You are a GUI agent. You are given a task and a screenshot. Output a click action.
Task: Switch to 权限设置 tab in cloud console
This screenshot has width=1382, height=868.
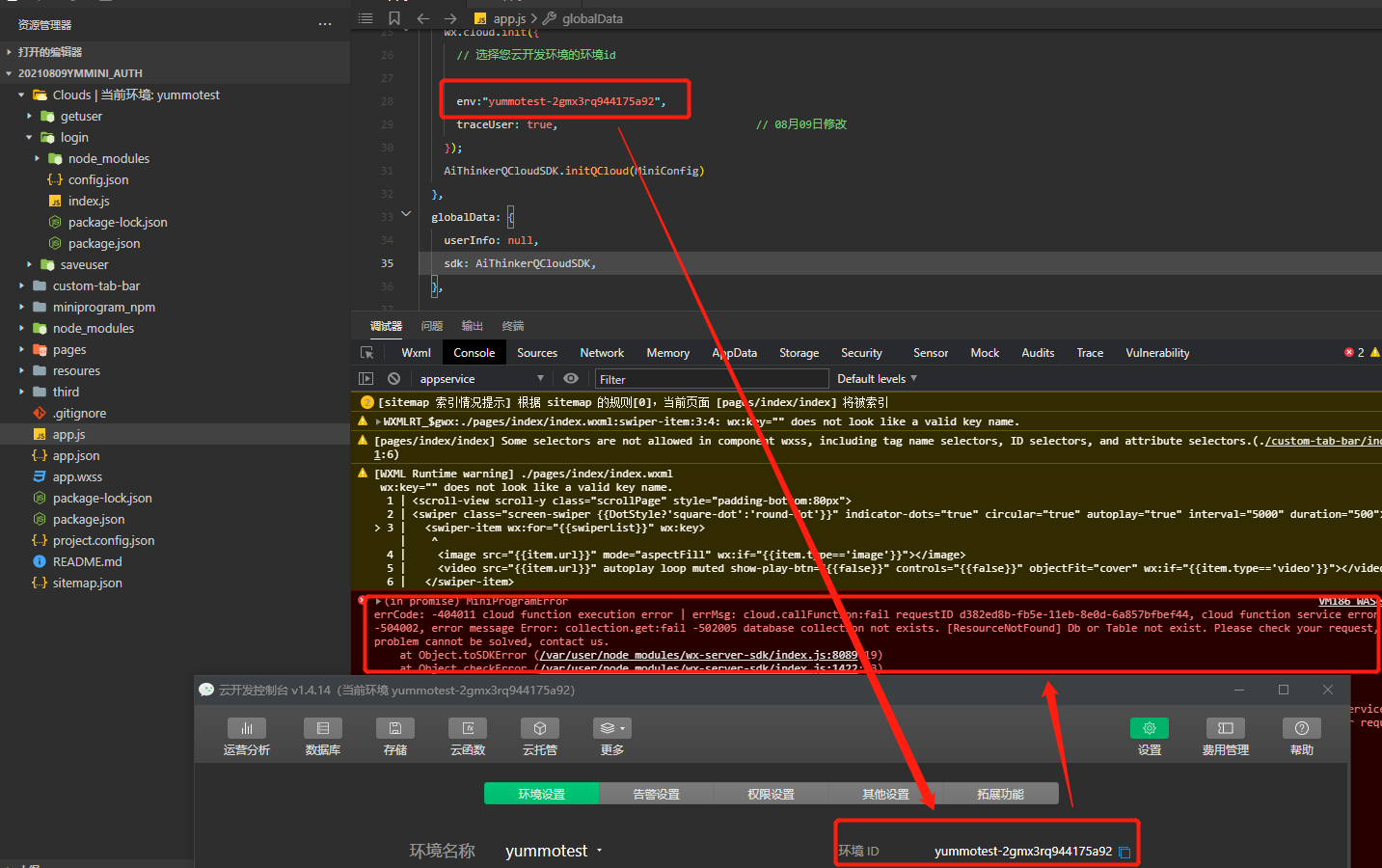coord(771,794)
